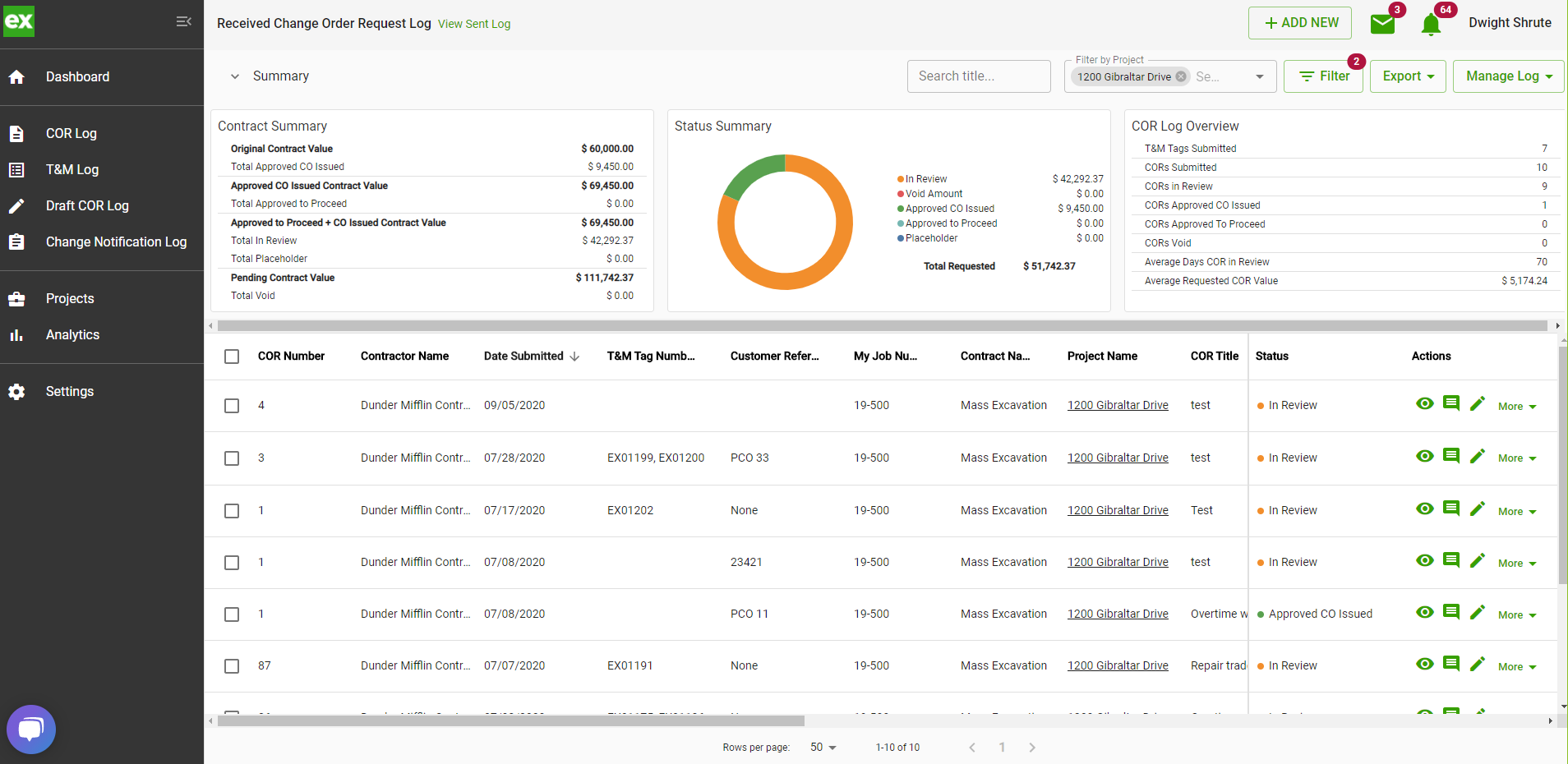Open the T&M Log from the sidebar

72,169
